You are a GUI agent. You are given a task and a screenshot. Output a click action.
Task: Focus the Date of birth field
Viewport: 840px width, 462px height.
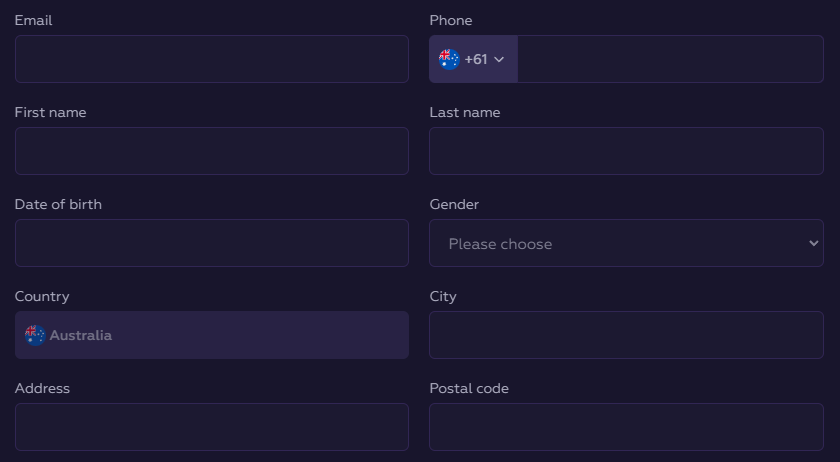coord(211,243)
